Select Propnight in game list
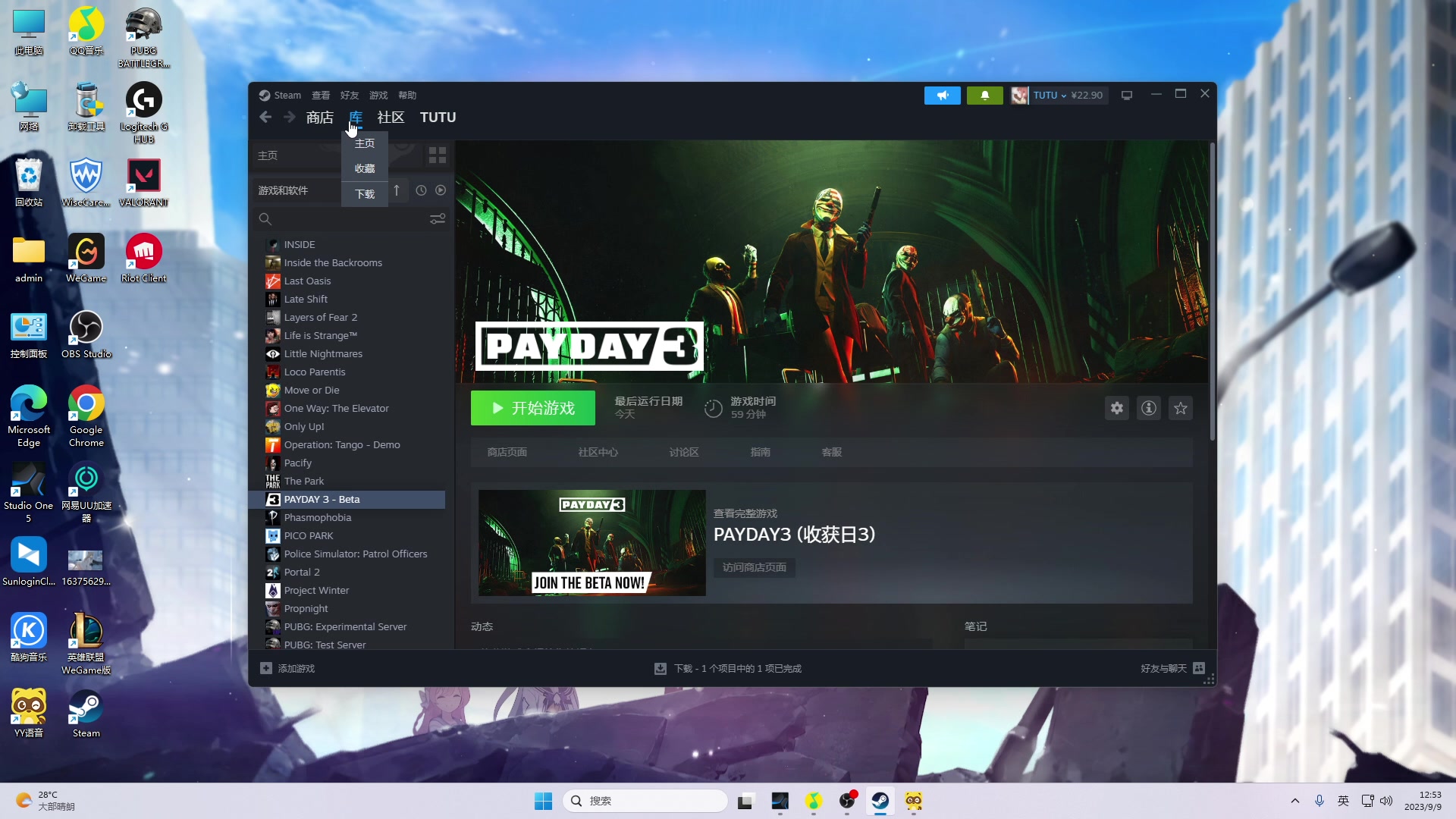Screen dimensions: 1456x819 (x=306, y=608)
